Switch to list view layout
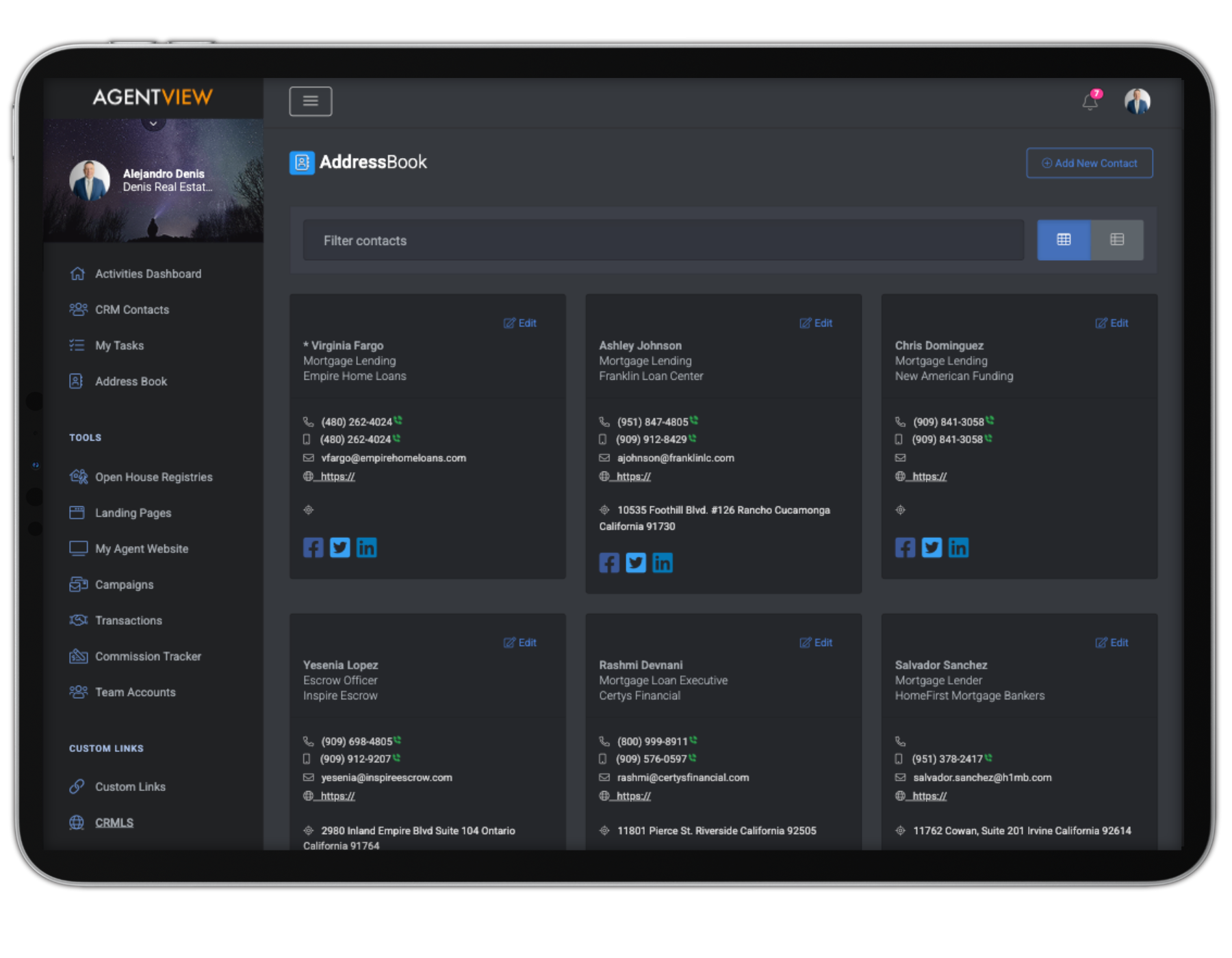This screenshot has width=1232, height=958. click(1116, 239)
